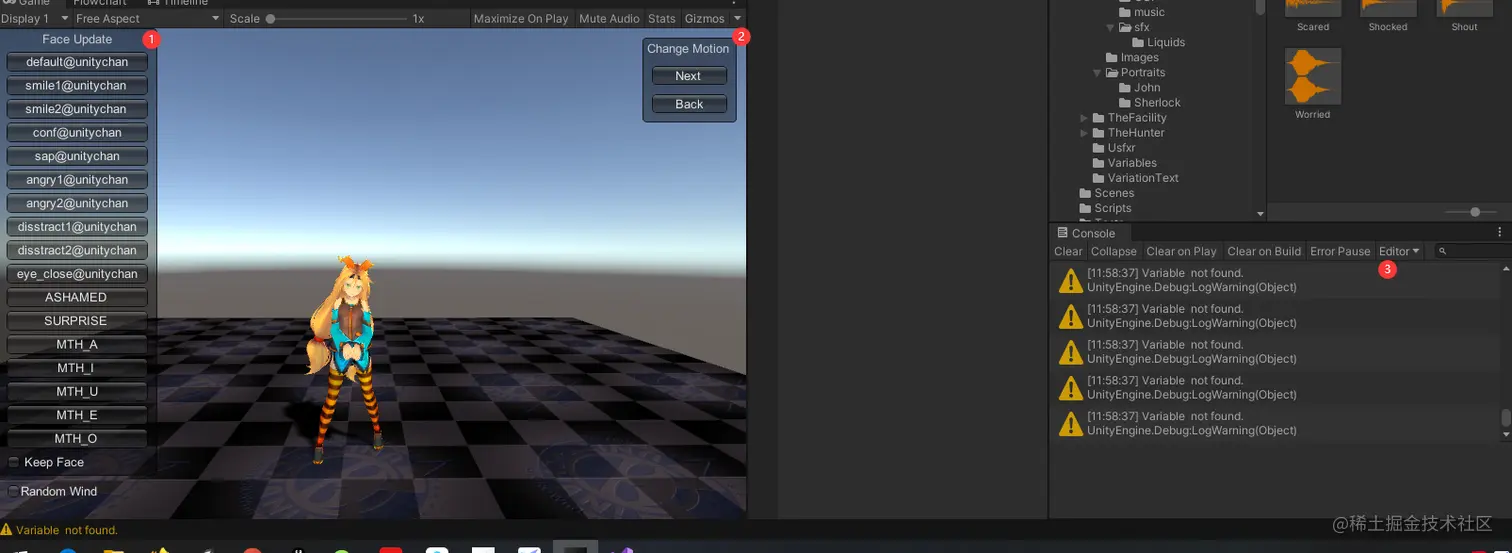The image size is (1512, 553).
Task: Select the Scenes folder icon
Action: (x=1086, y=193)
